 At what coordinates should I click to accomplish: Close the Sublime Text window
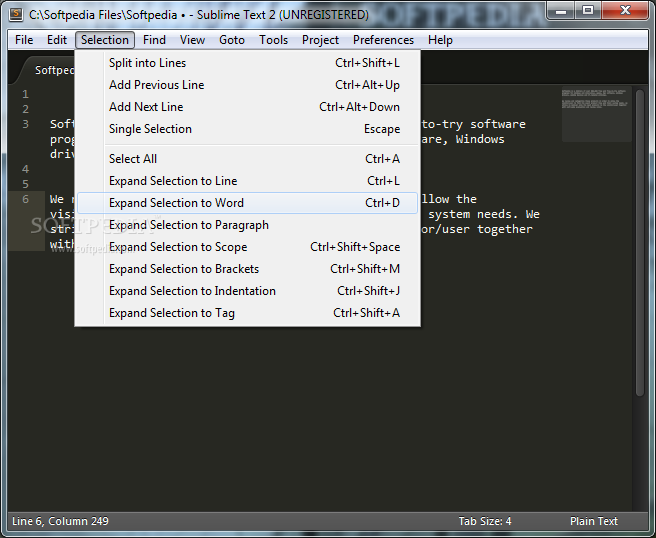[625, 11]
